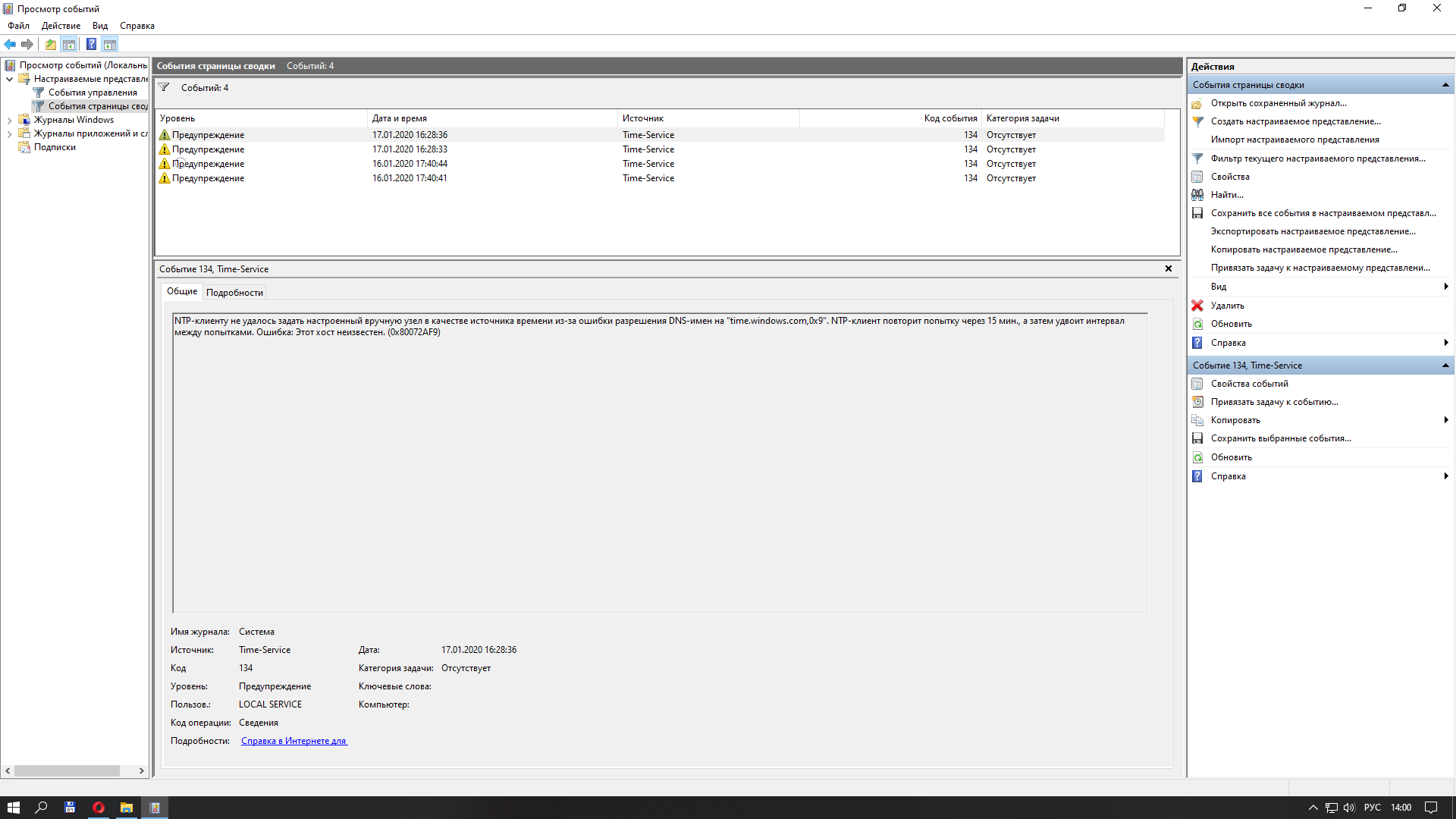Sort by Код события column header
Image resolution: width=1456 pixels, height=819 pixels.
tap(890, 118)
